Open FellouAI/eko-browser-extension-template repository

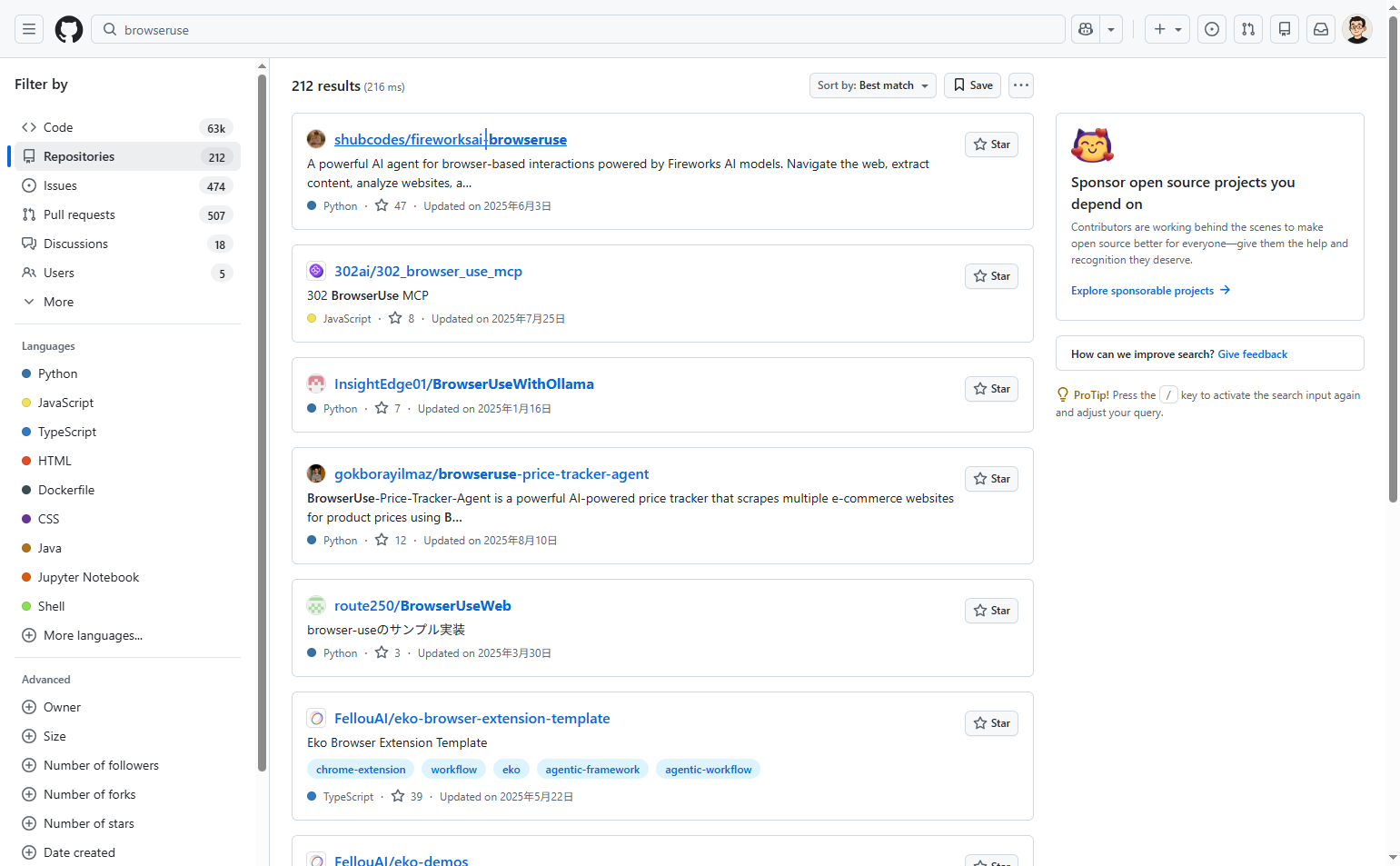[x=472, y=718]
